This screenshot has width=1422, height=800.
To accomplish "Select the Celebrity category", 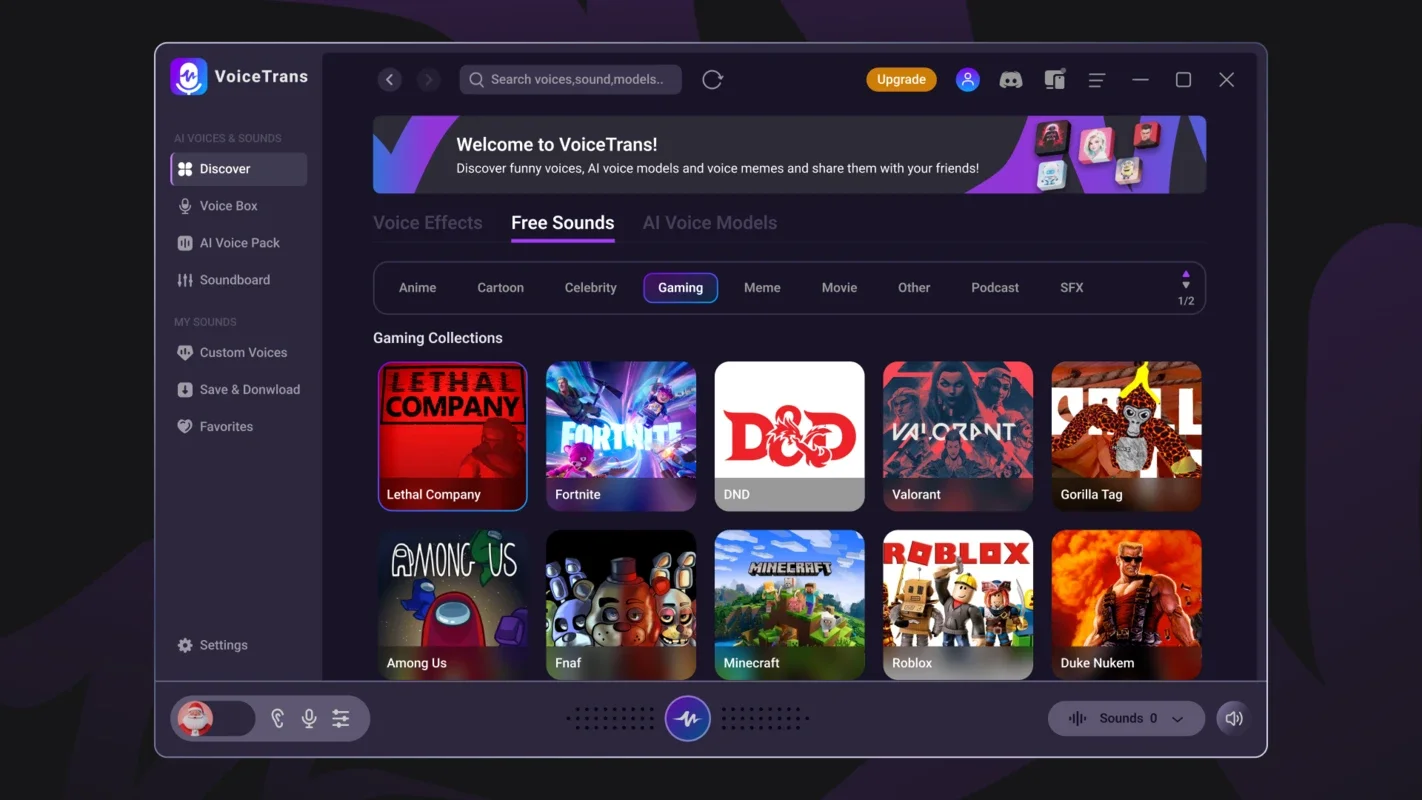I will (x=590, y=288).
